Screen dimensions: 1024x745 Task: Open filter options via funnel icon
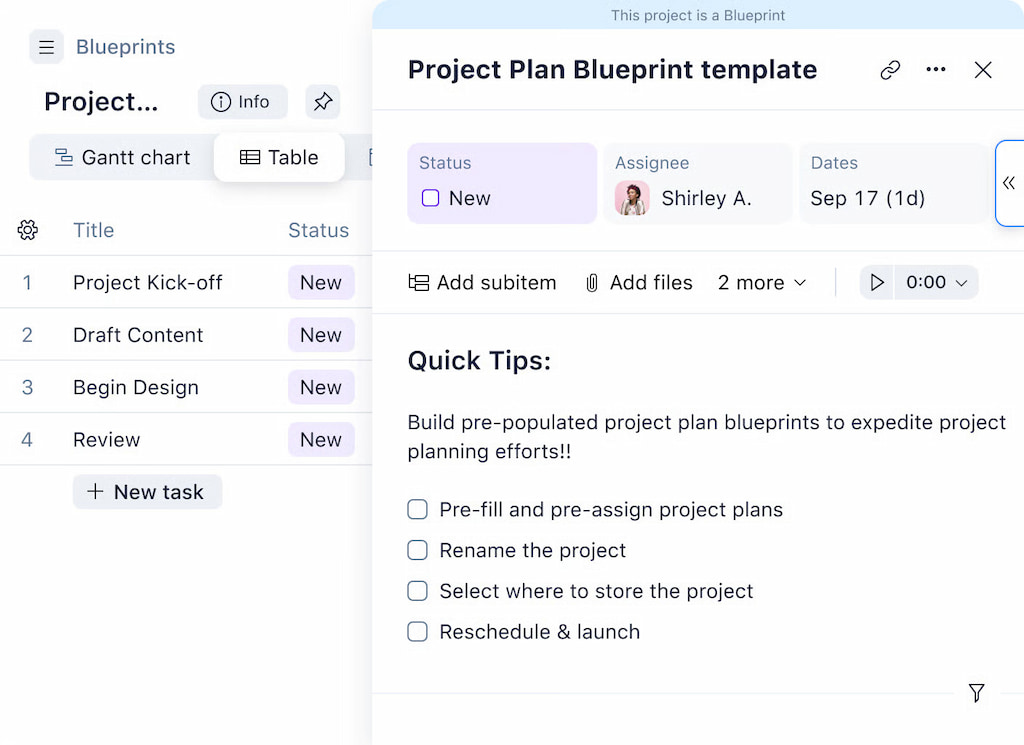[976, 693]
